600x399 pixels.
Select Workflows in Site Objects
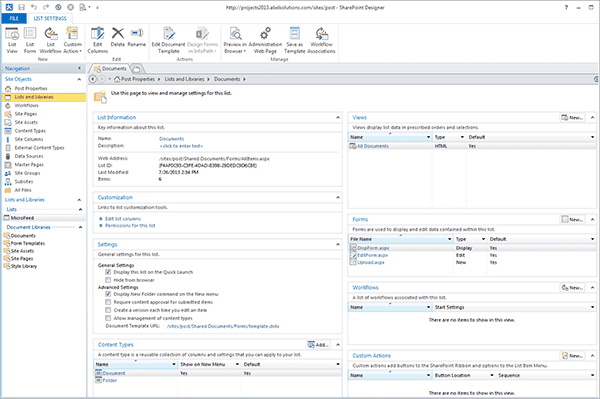[26, 105]
